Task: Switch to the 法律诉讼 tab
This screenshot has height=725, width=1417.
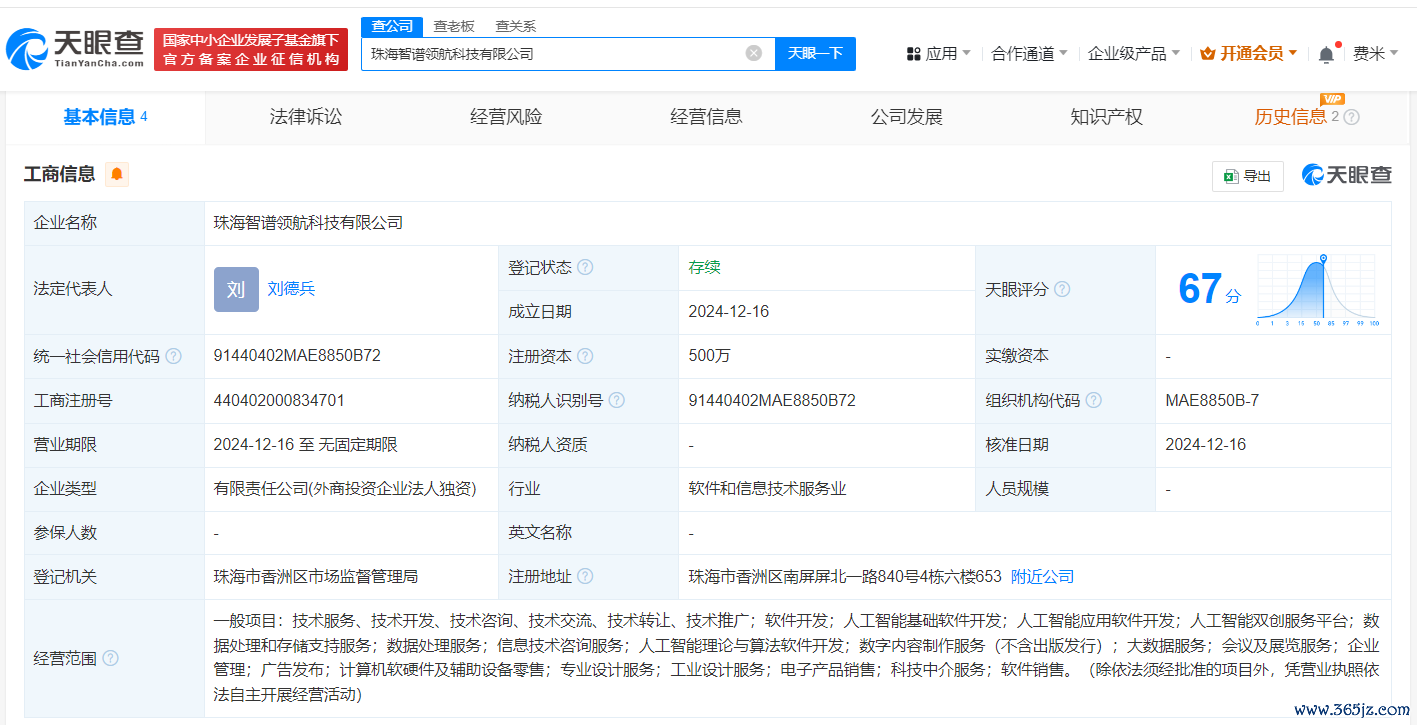Action: pos(306,117)
